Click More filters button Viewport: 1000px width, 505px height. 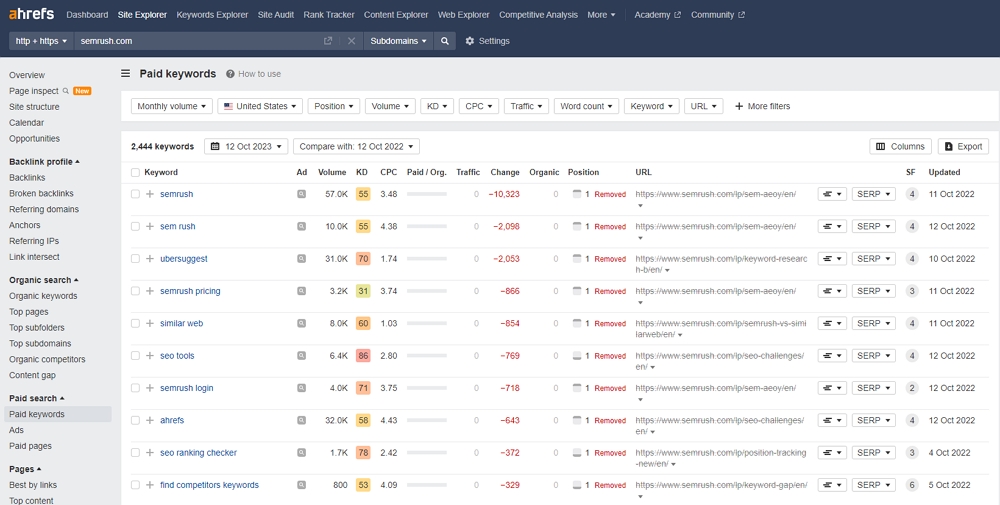(762, 106)
